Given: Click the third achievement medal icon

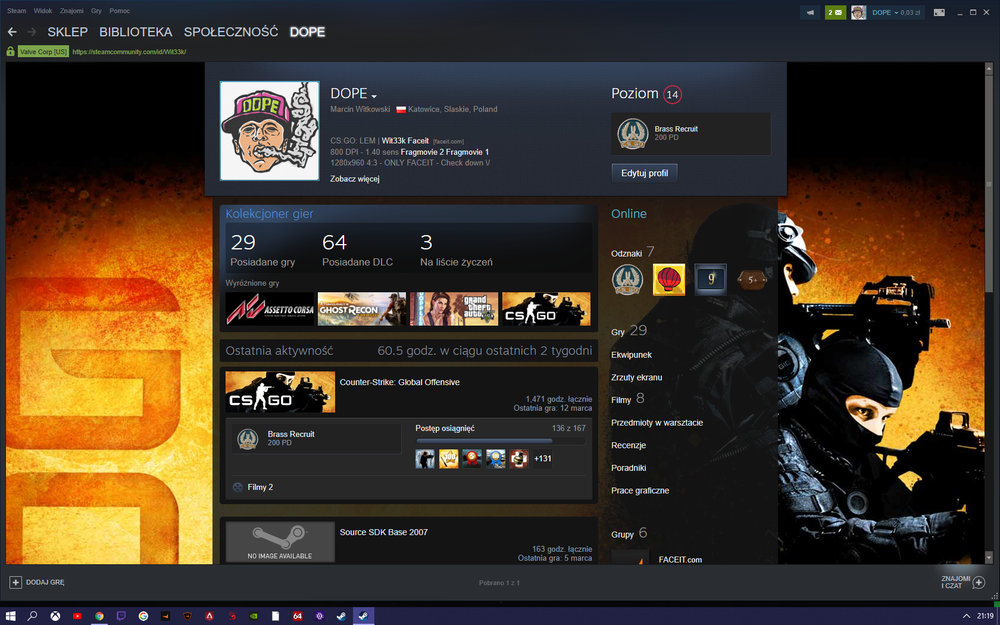Looking at the screenshot, I should 472,459.
